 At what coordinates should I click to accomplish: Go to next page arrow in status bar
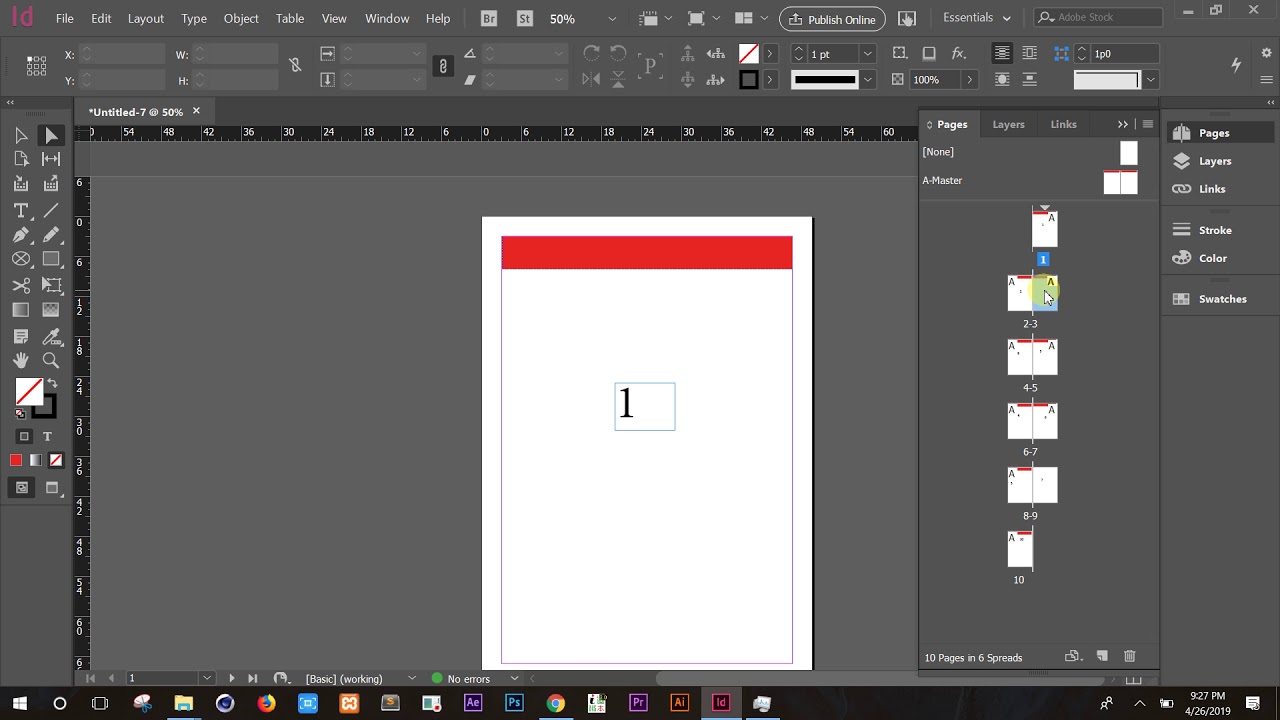point(232,678)
